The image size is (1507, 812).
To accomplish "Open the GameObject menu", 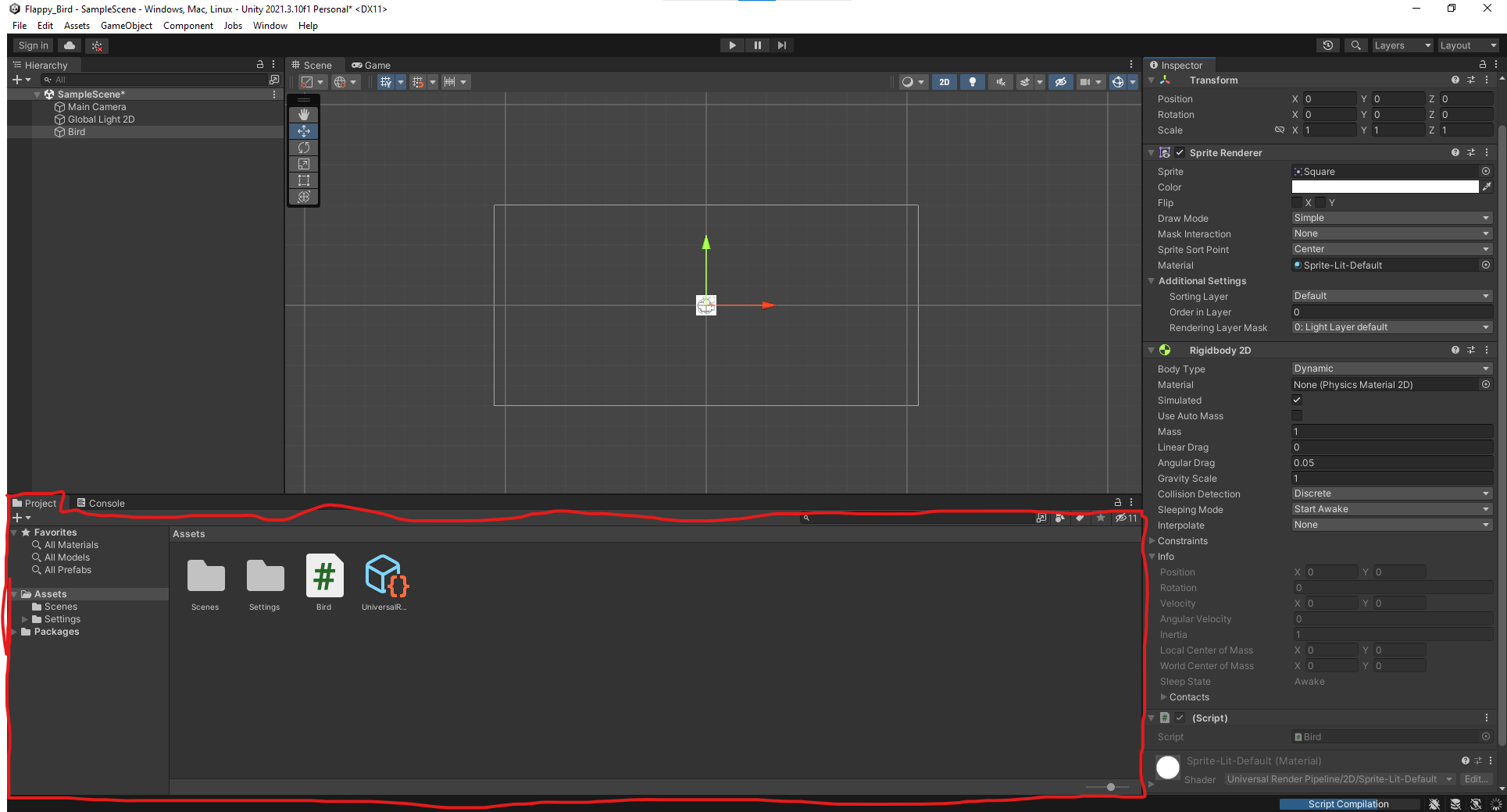I will pos(127,26).
